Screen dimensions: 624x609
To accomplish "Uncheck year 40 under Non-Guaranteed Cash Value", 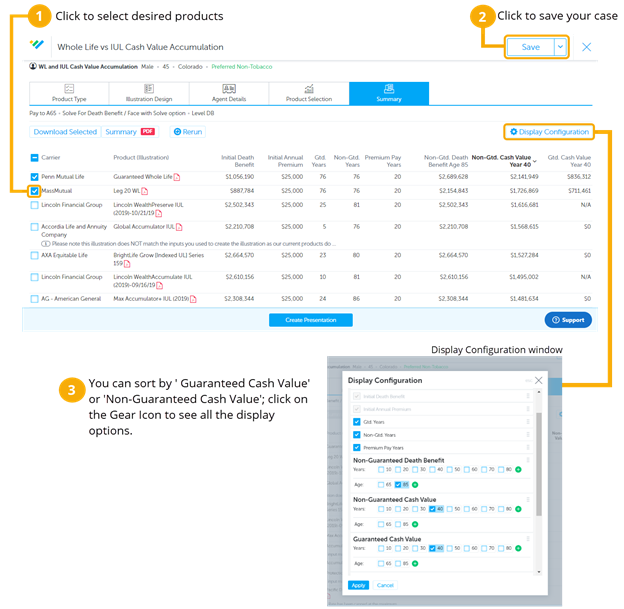I will pos(432,509).
